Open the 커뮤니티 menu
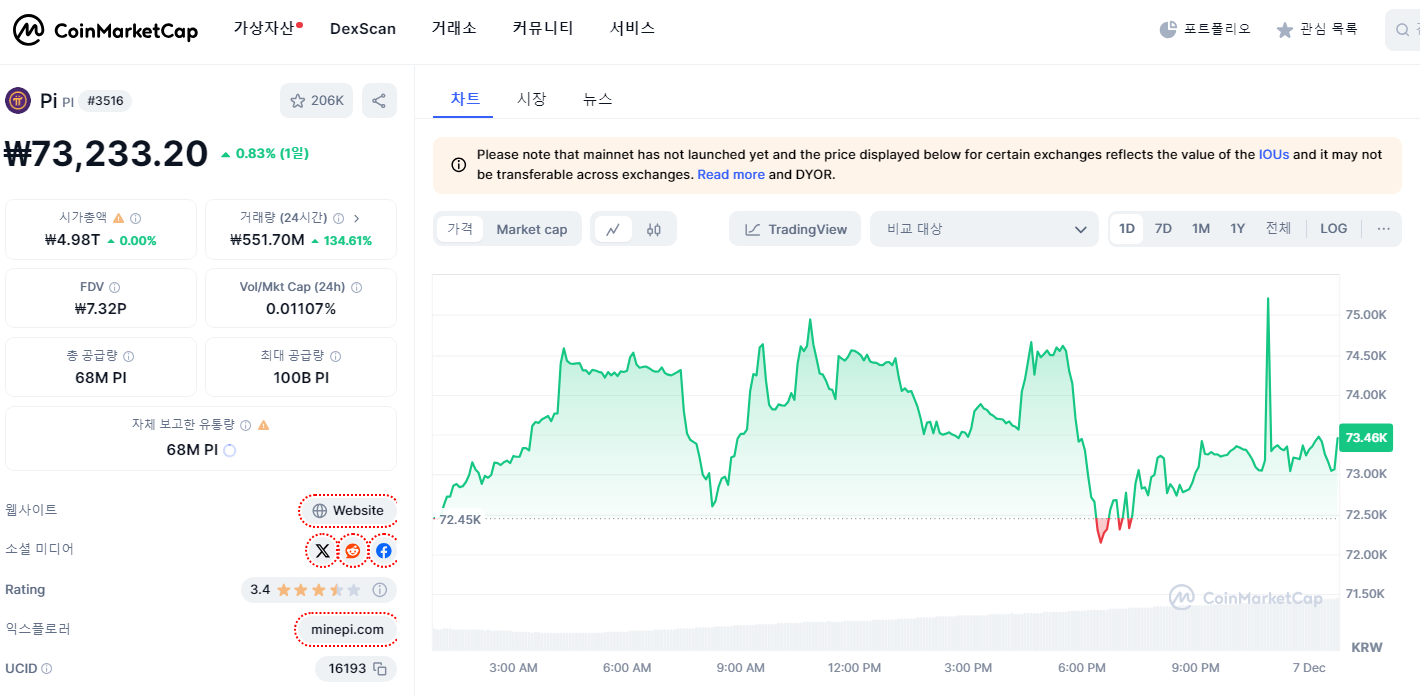 coord(543,28)
